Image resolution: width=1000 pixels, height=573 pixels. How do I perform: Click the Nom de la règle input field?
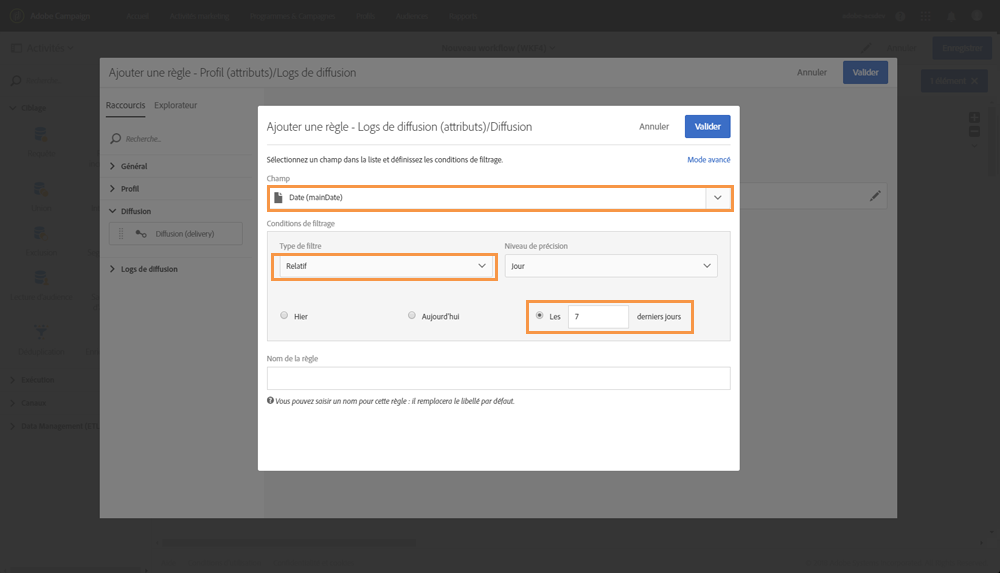[x=498, y=378]
